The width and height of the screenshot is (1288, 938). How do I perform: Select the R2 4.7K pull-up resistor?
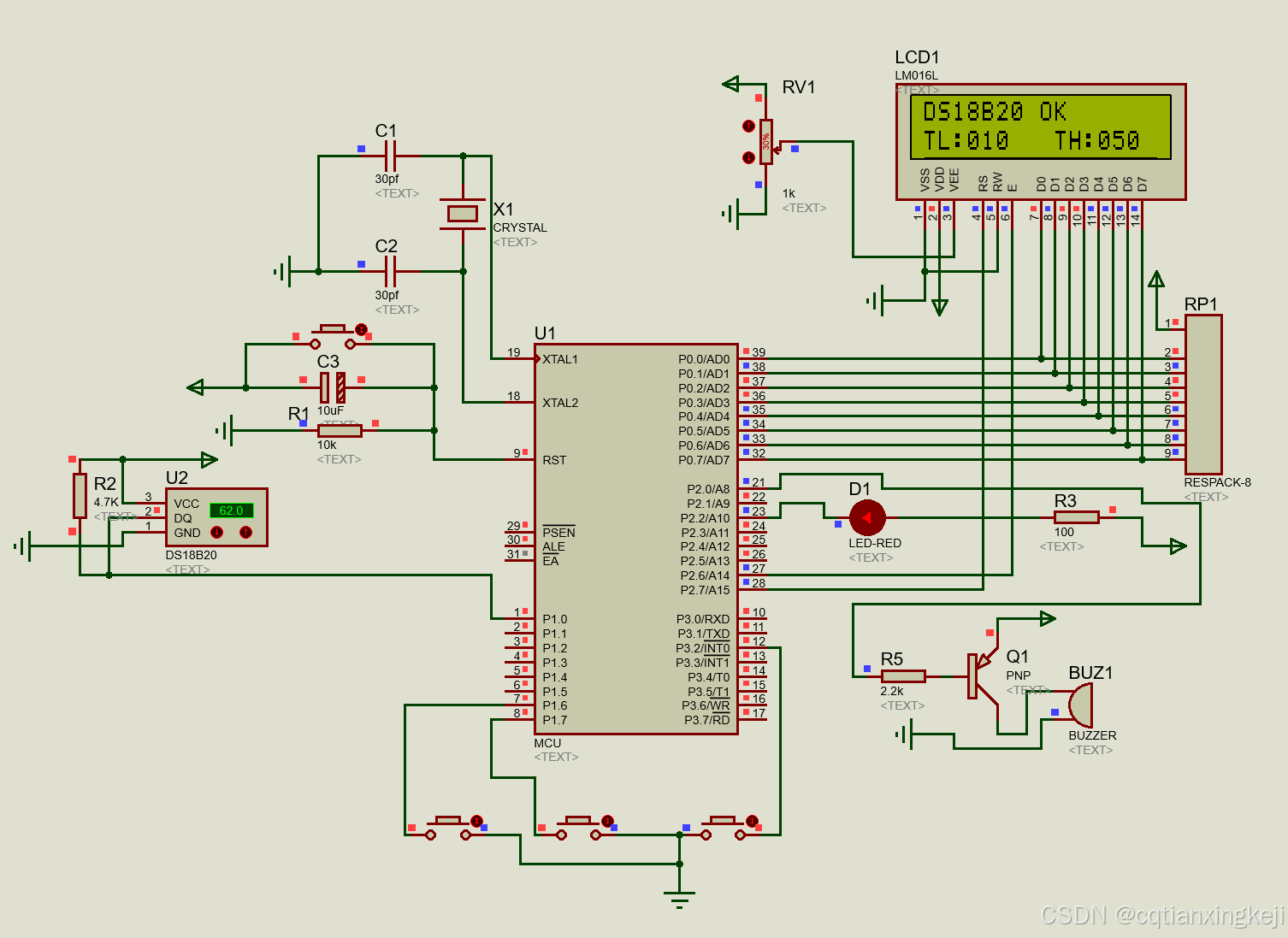pos(80,496)
